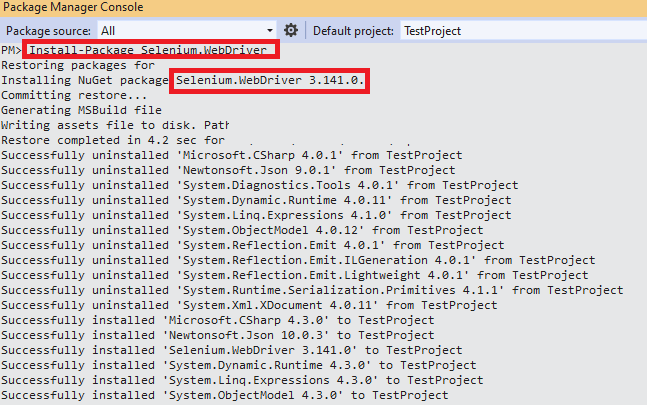647x405 pixels.
Task: Expand the Package source dropdown arrow
Action: (270, 31)
